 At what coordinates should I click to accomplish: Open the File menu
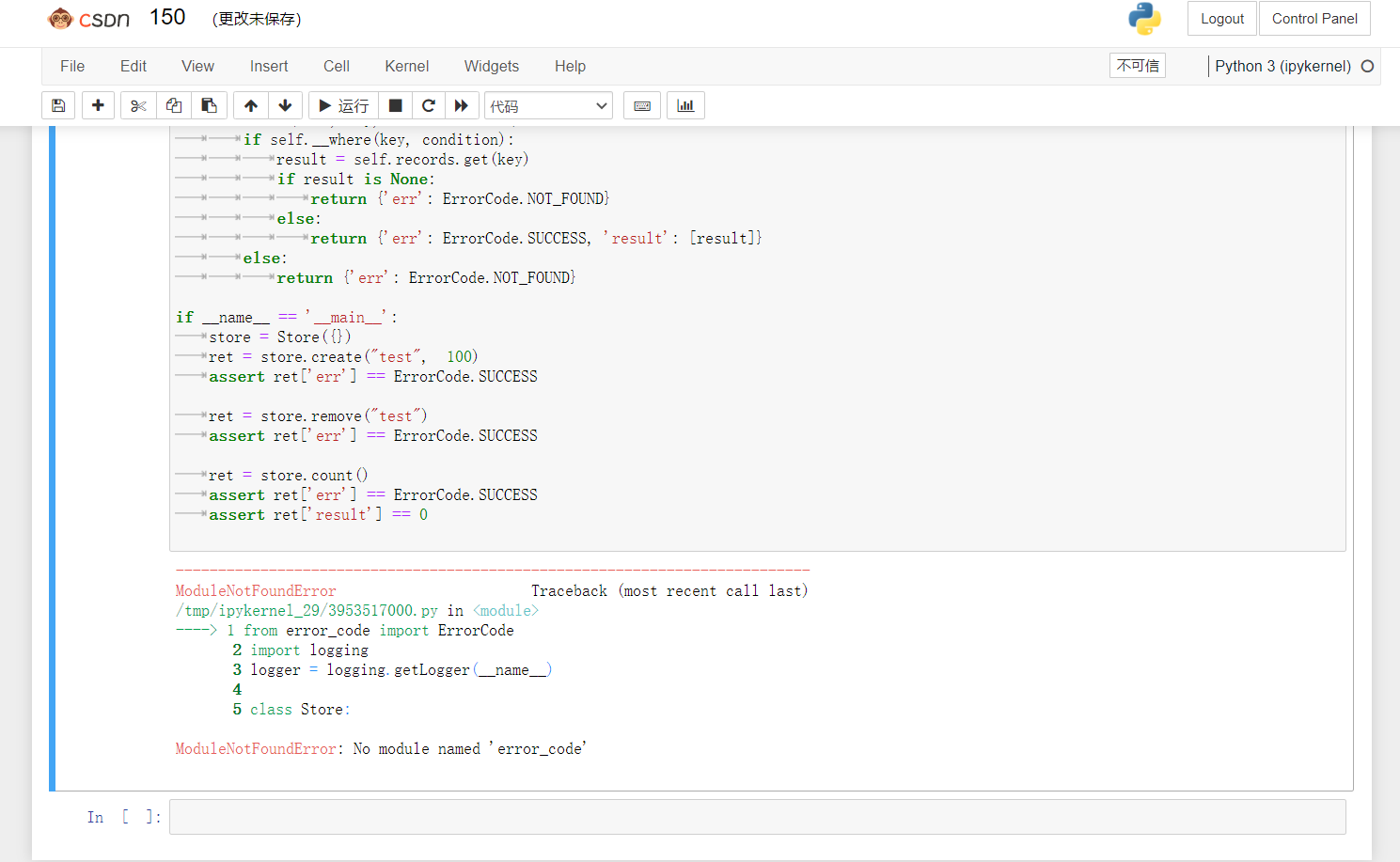pos(72,66)
